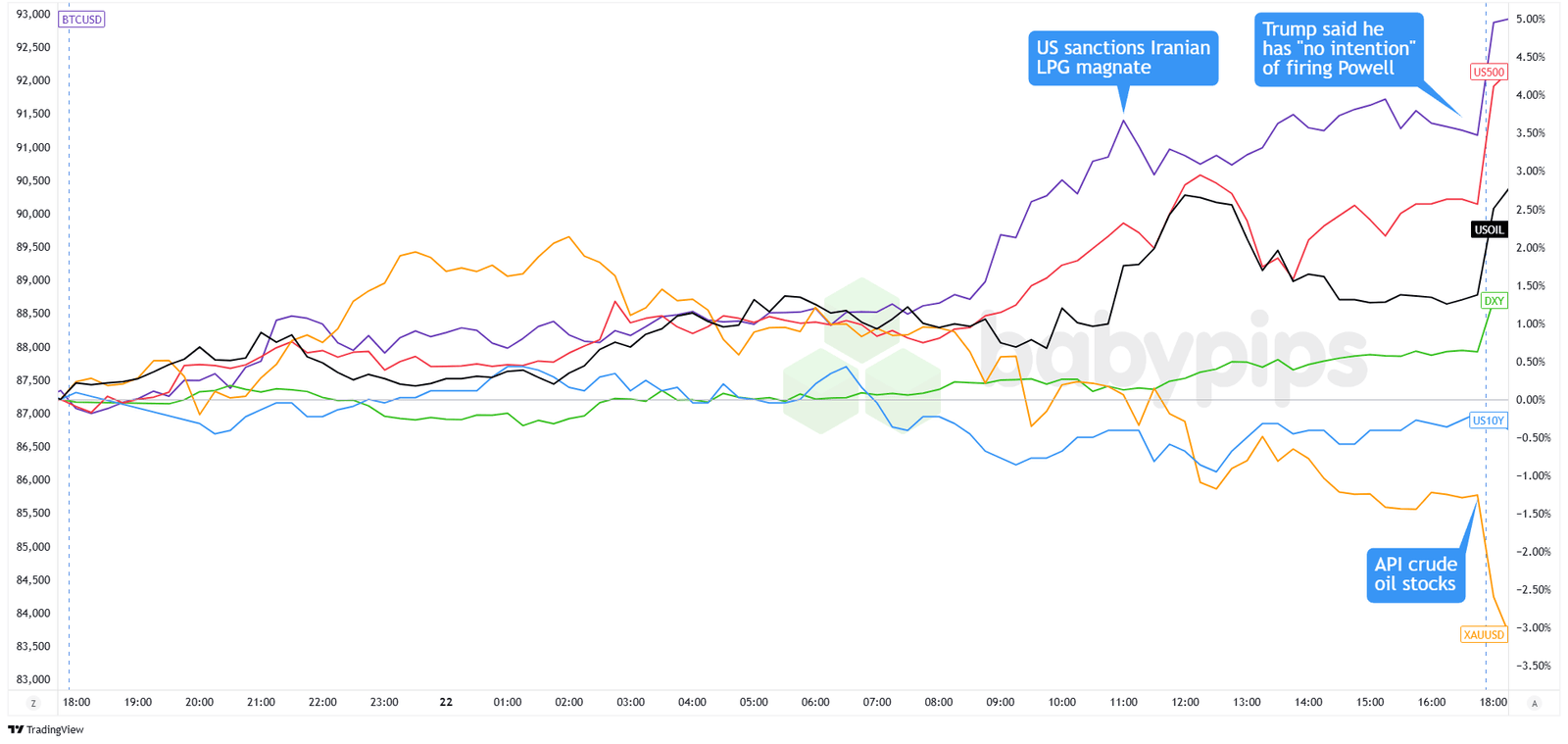Click the US10Y series label
The height and width of the screenshot is (744, 1568).
(1488, 421)
